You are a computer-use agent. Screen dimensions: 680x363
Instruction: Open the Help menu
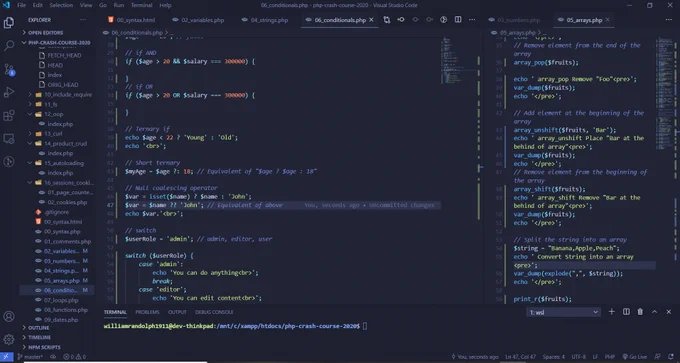165,5
